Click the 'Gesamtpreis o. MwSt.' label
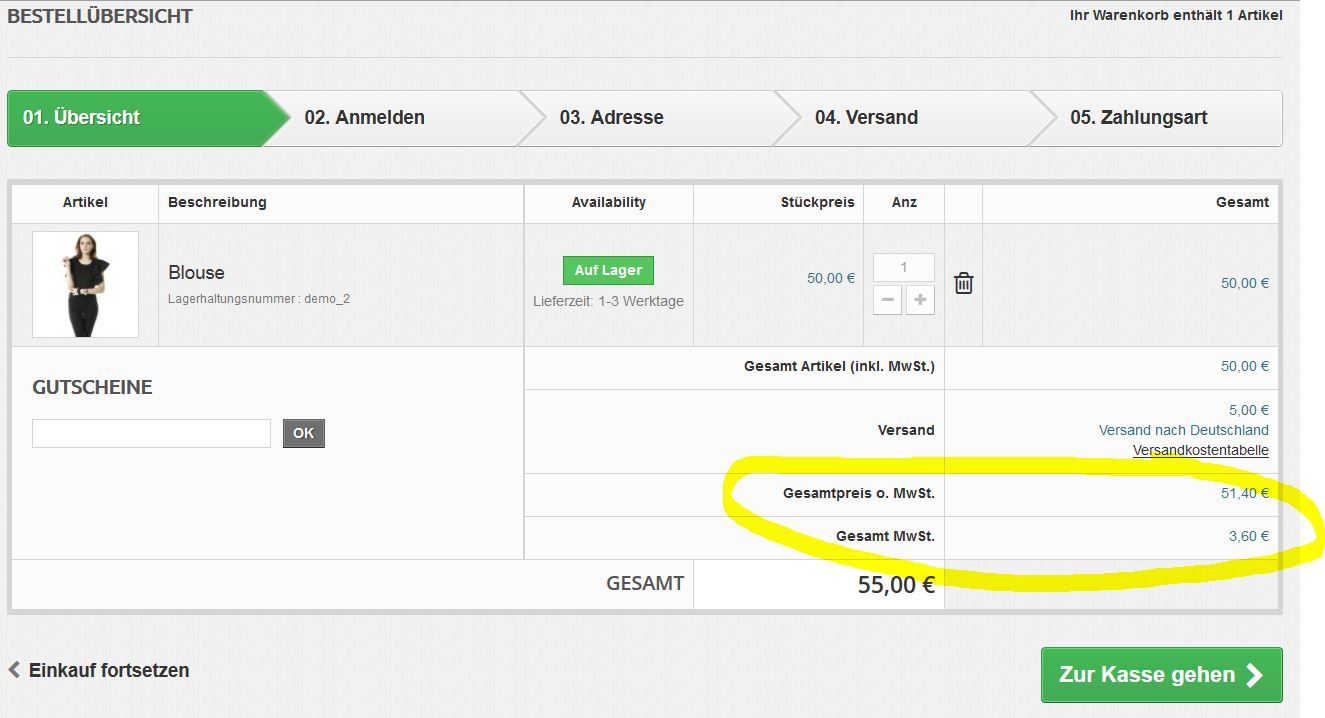Viewport: 1325px width, 718px height. tap(858, 493)
